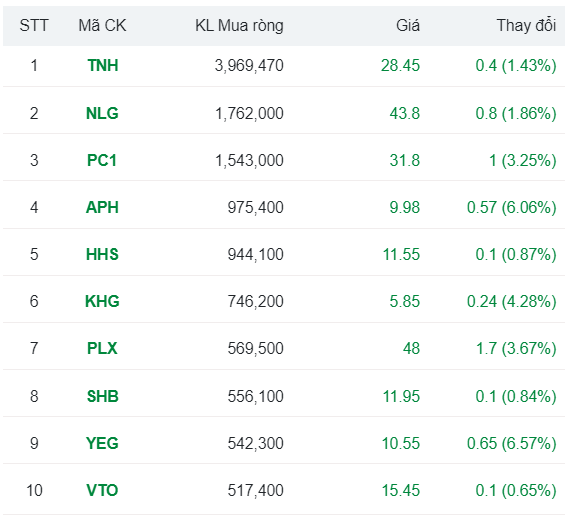Click the change value 0.65 (6.57%)

click(511, 444)
